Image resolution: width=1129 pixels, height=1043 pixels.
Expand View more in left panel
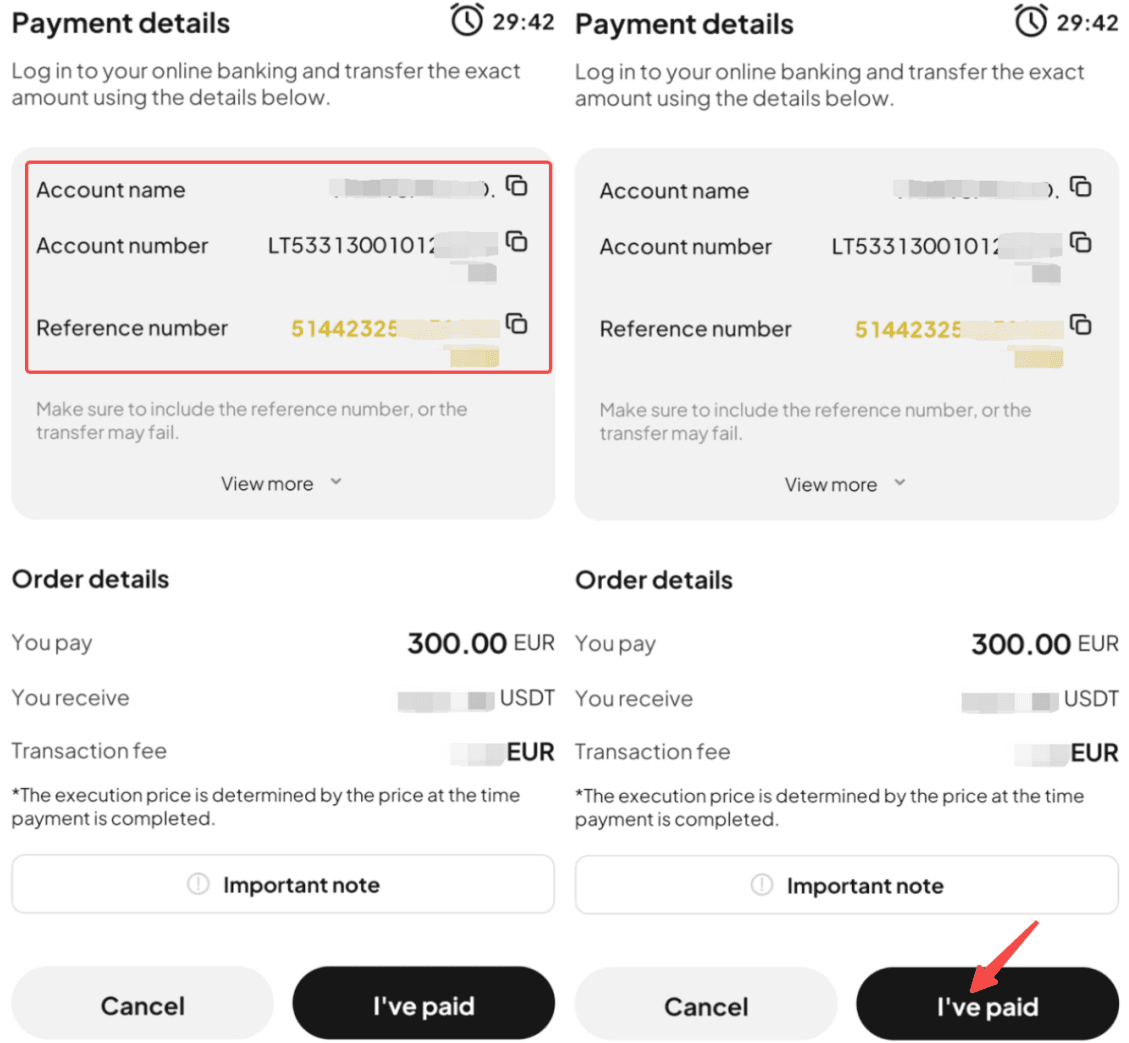pyautogui.click(x=281, y=484)
